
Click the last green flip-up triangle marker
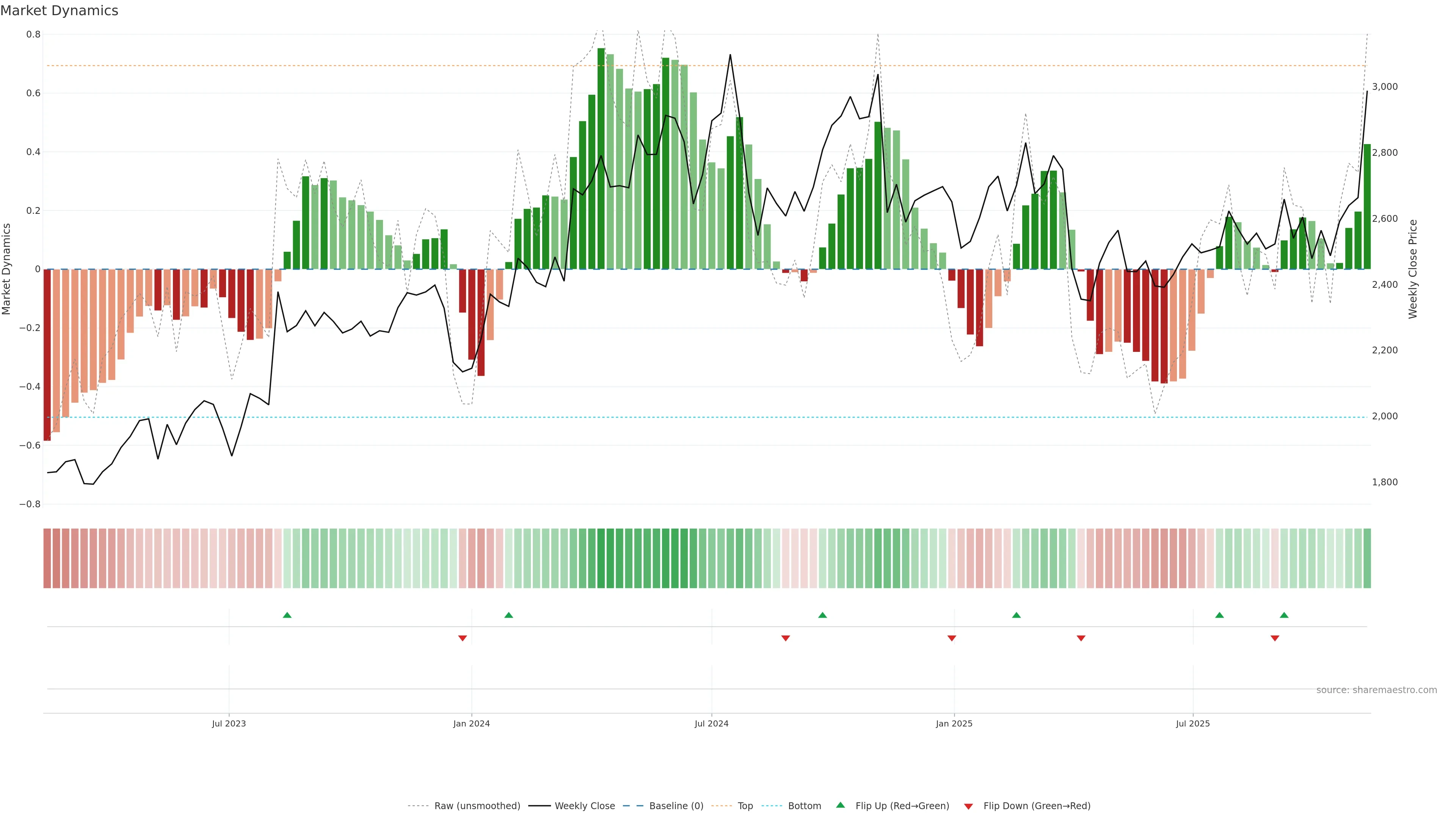1284,615
